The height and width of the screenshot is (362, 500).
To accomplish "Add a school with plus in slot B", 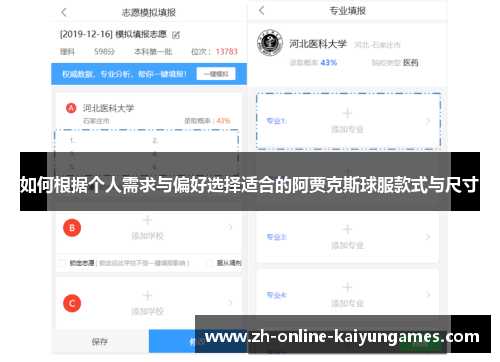I will click(147, 220).
